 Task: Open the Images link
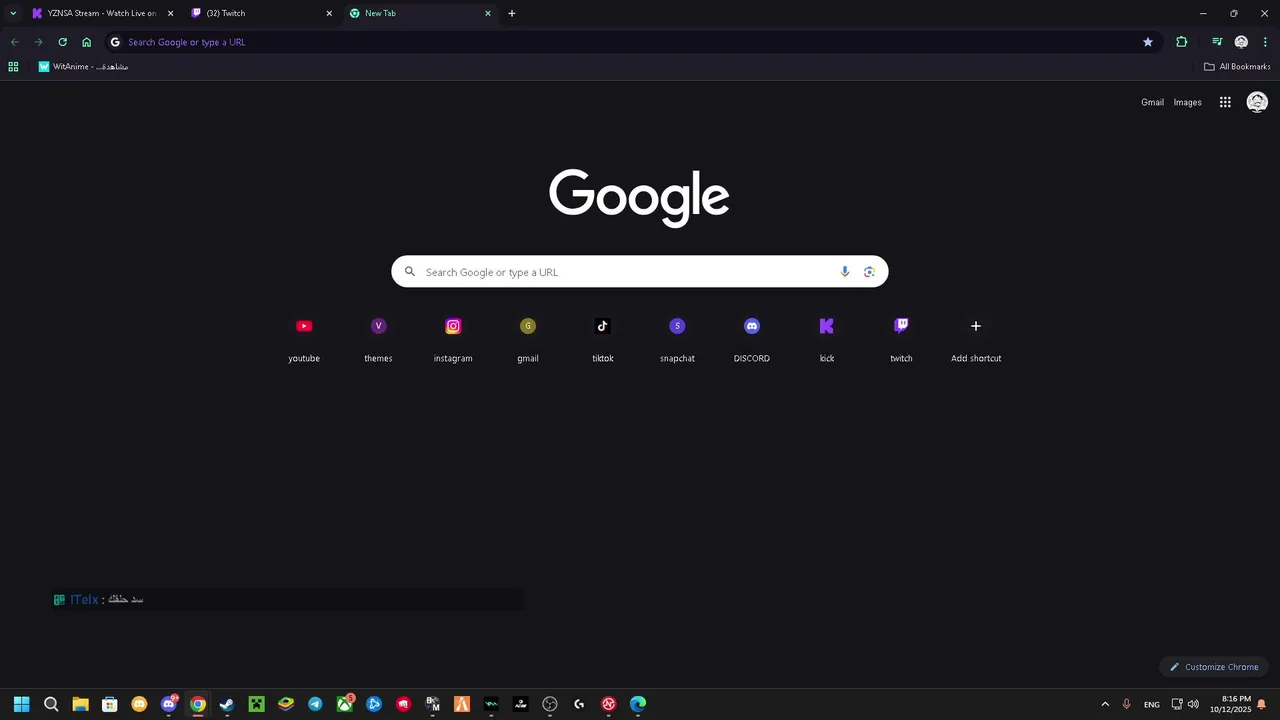(1187, 102)
